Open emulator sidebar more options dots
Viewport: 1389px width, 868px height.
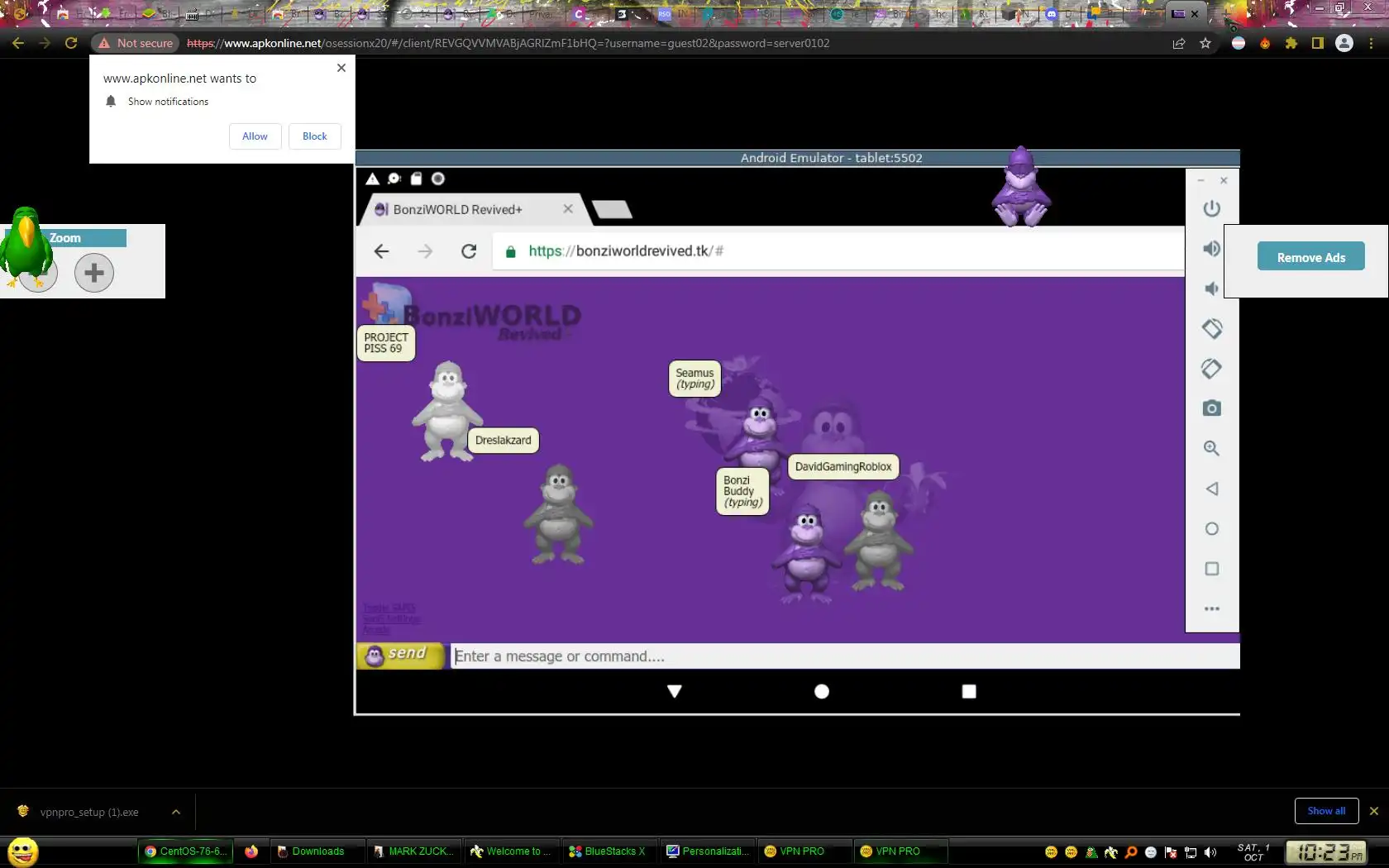[x=1211, y=608]
